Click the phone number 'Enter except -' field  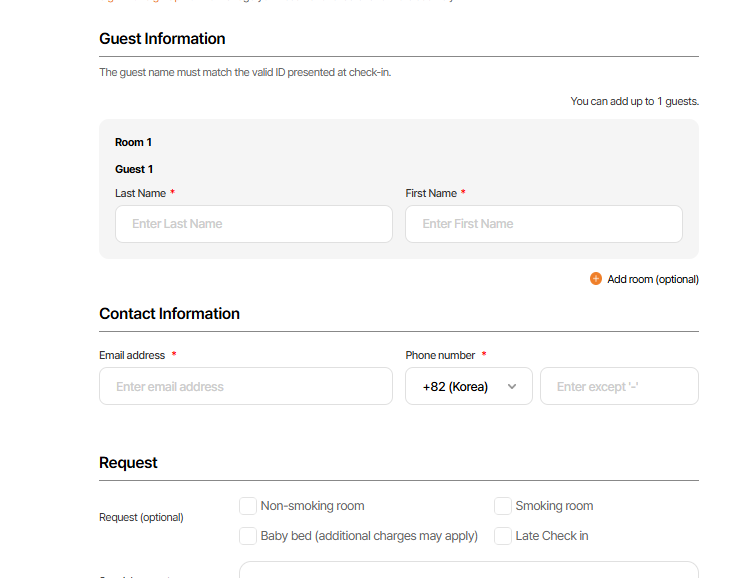(x=619, y=387)
